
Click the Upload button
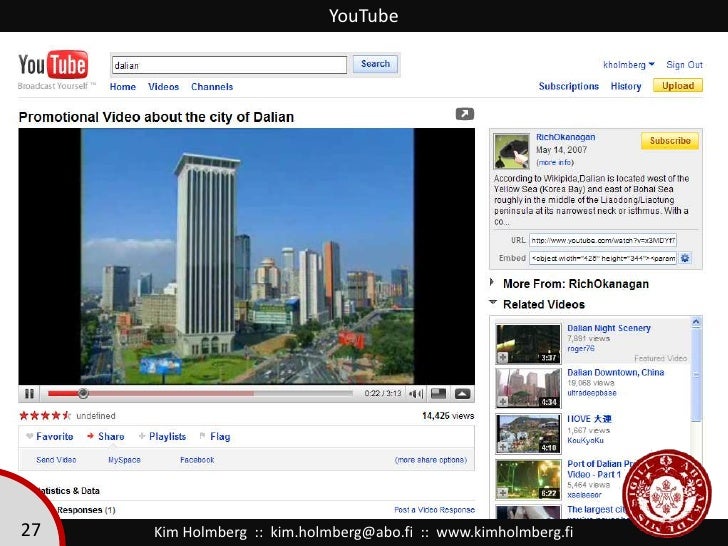click(678, 85)
